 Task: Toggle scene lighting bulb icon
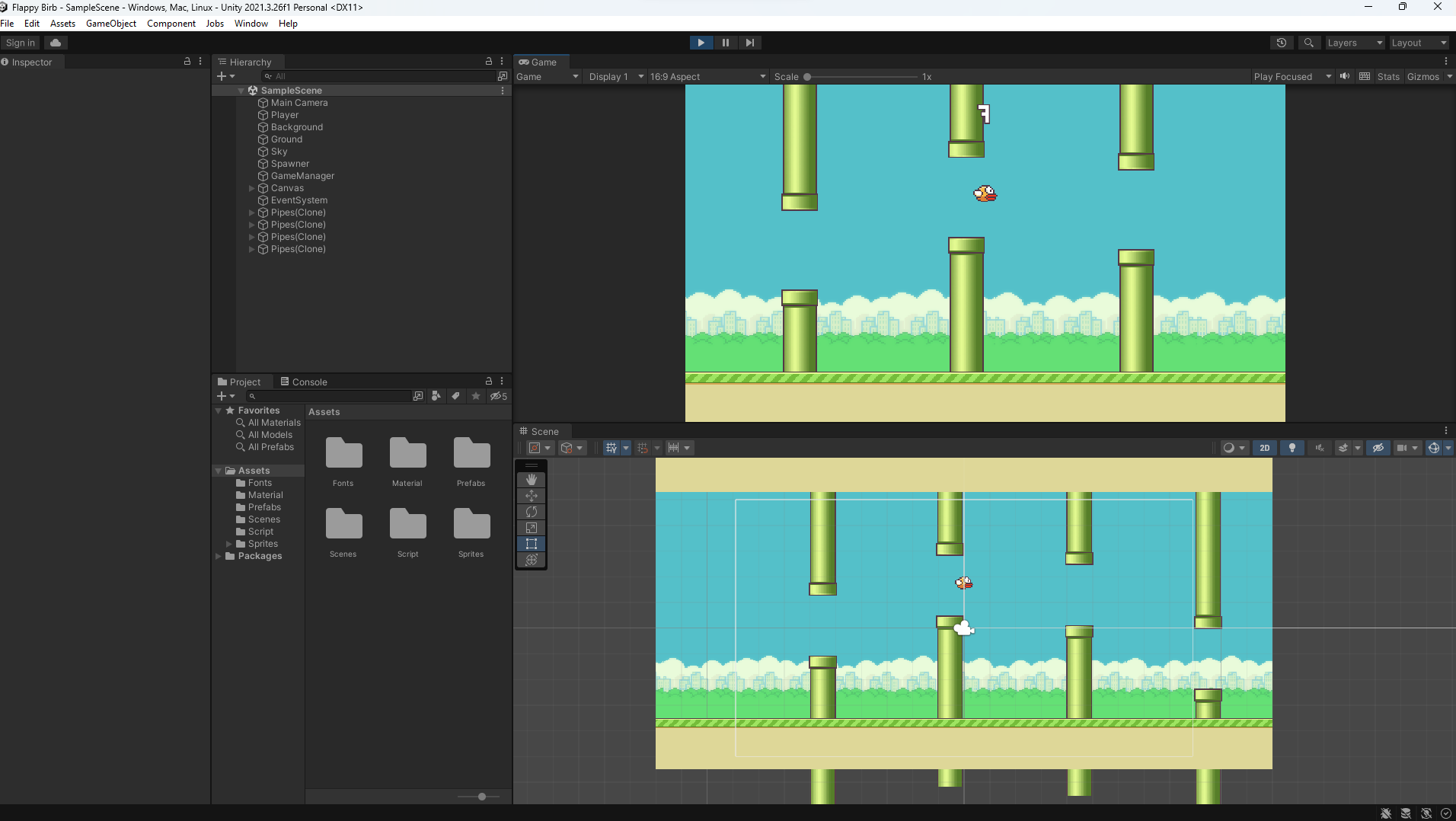[x=1292, y=448]
